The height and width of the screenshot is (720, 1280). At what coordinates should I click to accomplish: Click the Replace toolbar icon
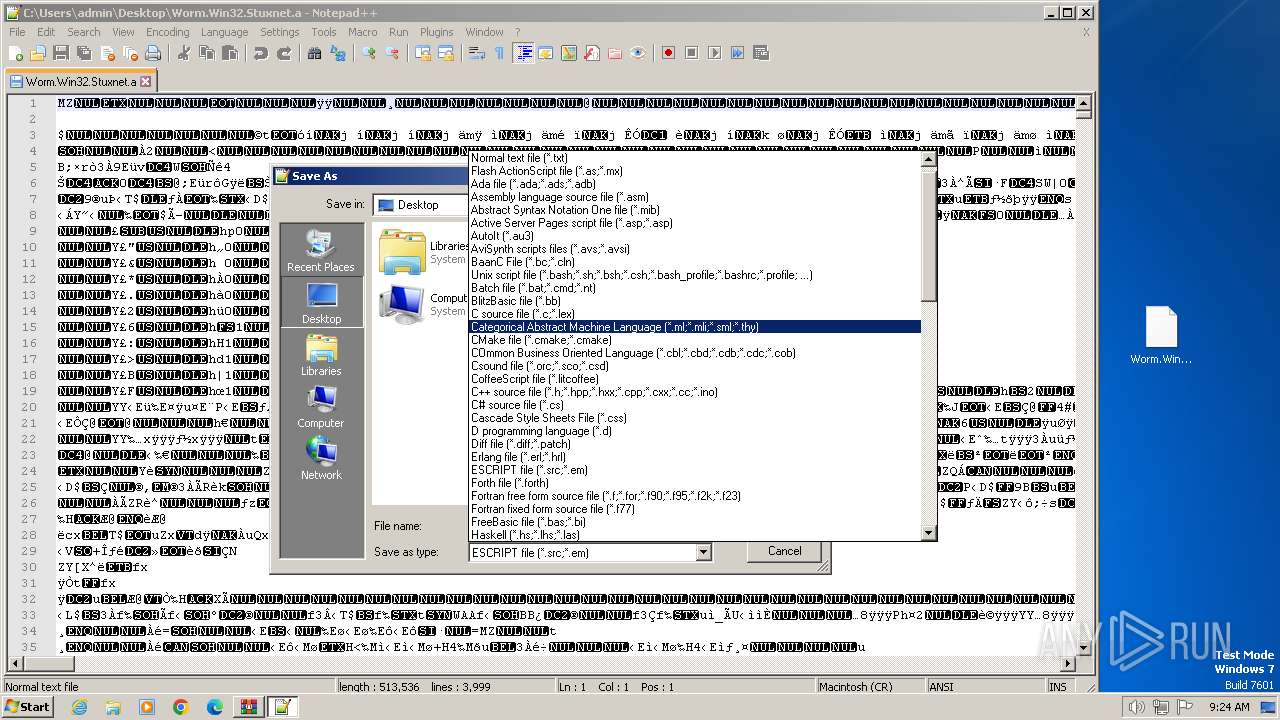(x=338, y=53)
